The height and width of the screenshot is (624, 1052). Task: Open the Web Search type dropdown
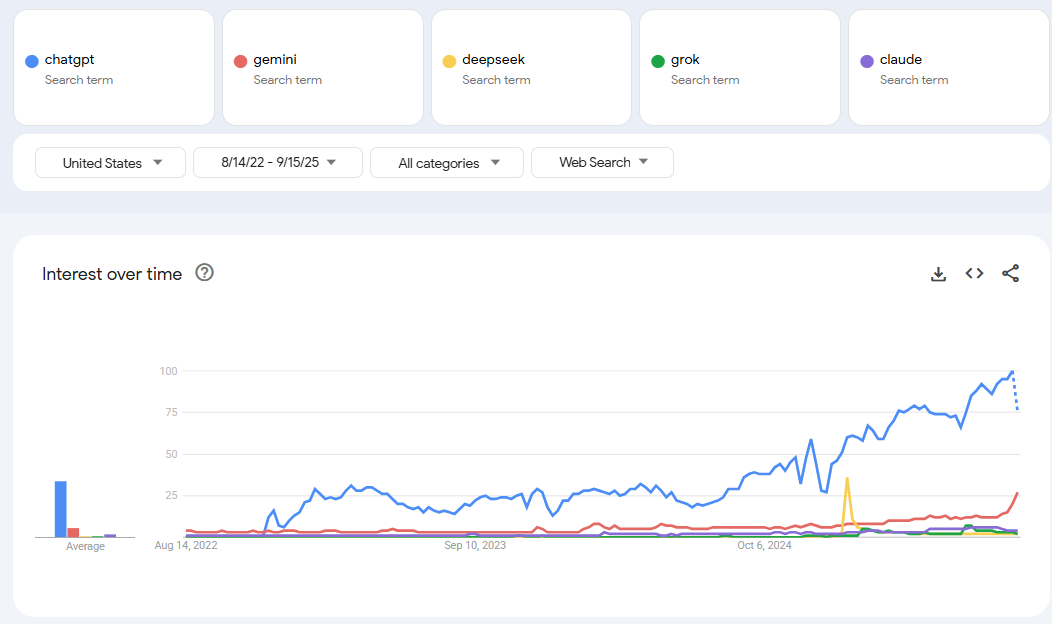tap(602, 162)
